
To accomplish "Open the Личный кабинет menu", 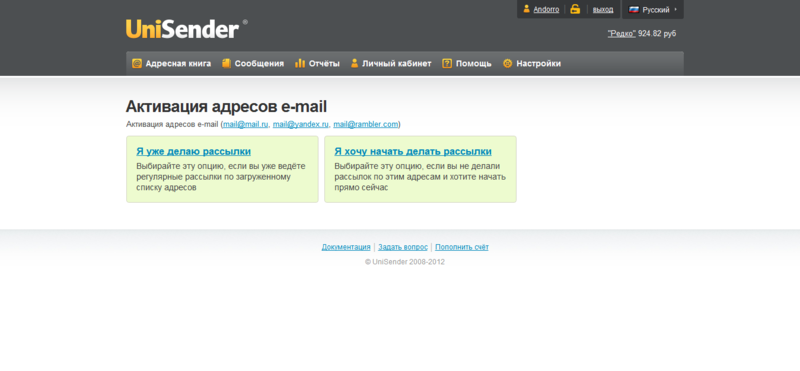I will pyautogui.click(x=396, y=63).
